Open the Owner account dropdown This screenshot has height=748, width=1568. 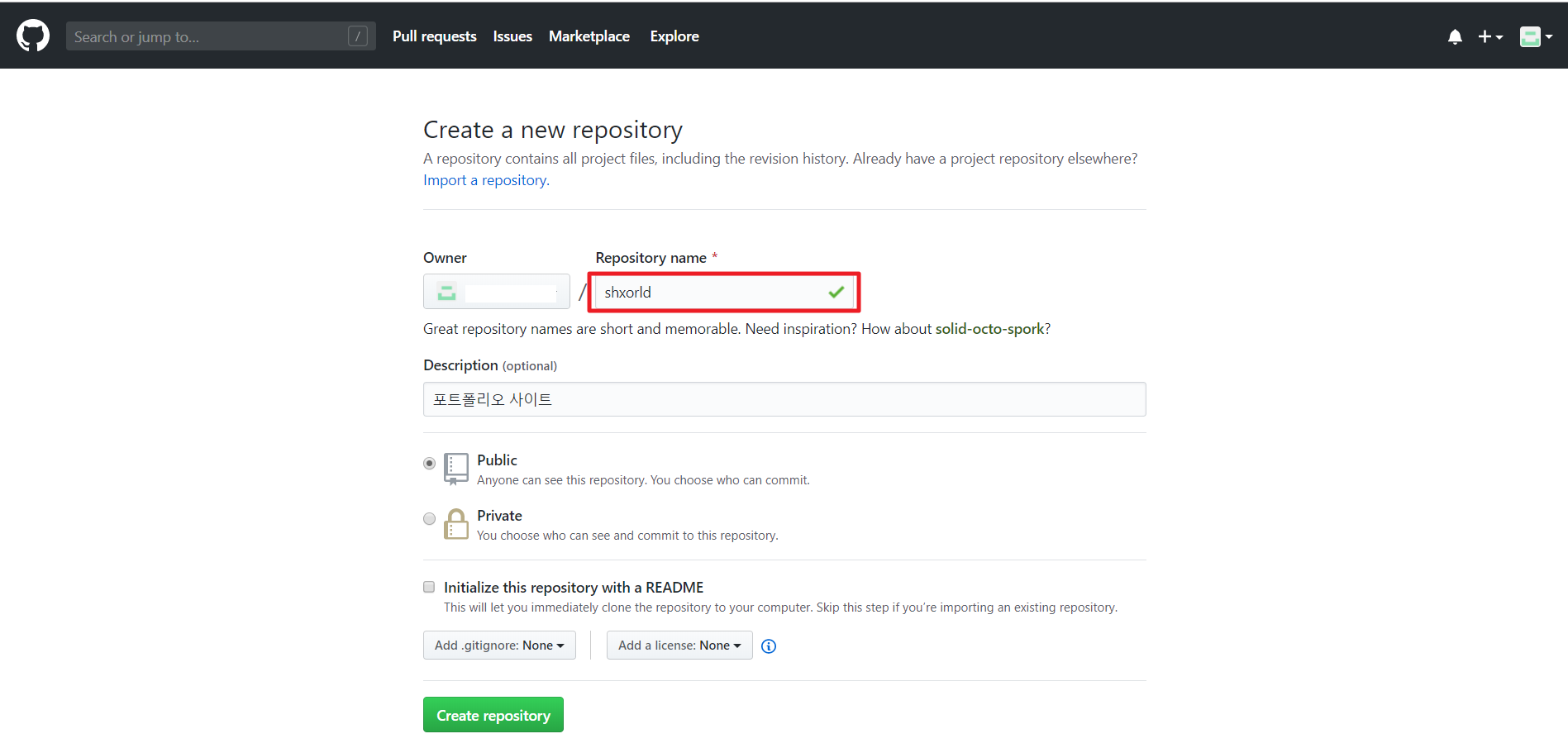pyautogui.click(x=497, y=292)
